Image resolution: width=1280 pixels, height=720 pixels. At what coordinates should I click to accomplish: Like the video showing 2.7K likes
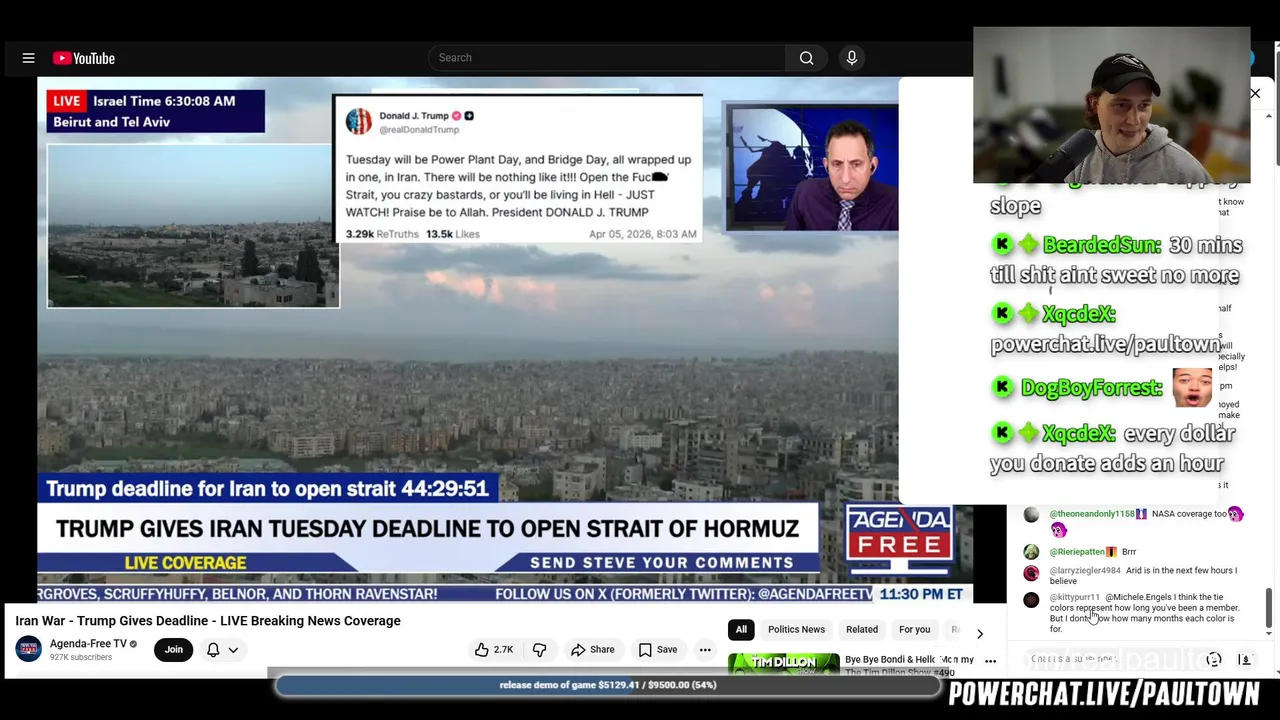point(494,650)
